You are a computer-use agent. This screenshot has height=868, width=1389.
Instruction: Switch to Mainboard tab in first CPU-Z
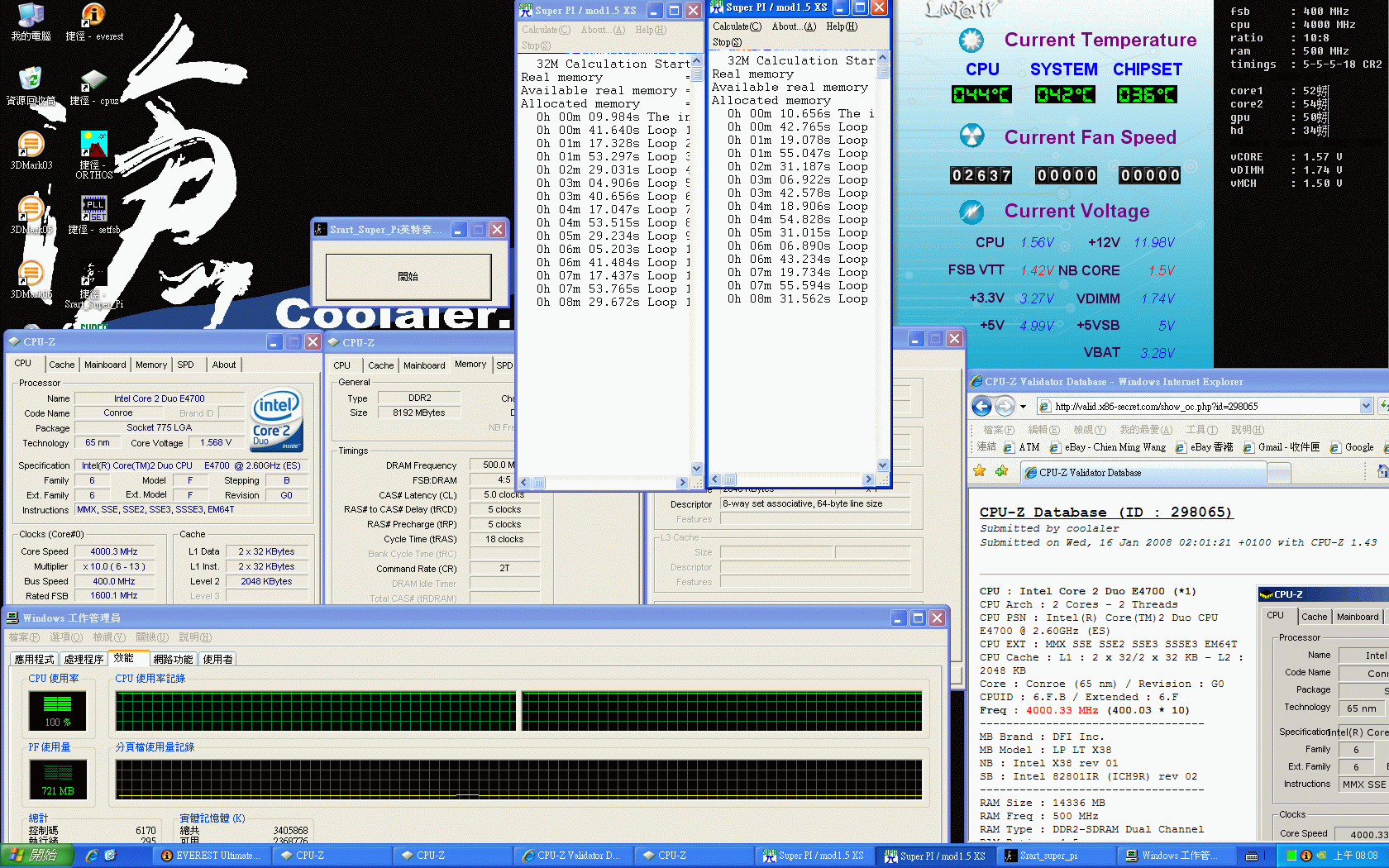(105, 365)
